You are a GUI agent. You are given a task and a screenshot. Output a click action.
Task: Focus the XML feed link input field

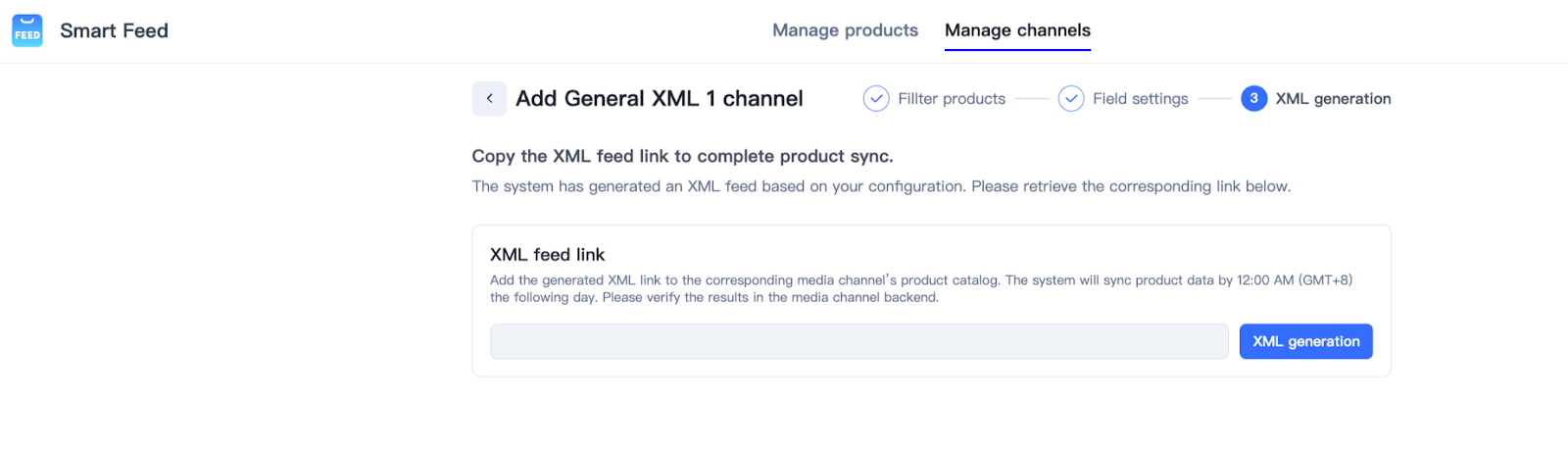click(858, 341)
